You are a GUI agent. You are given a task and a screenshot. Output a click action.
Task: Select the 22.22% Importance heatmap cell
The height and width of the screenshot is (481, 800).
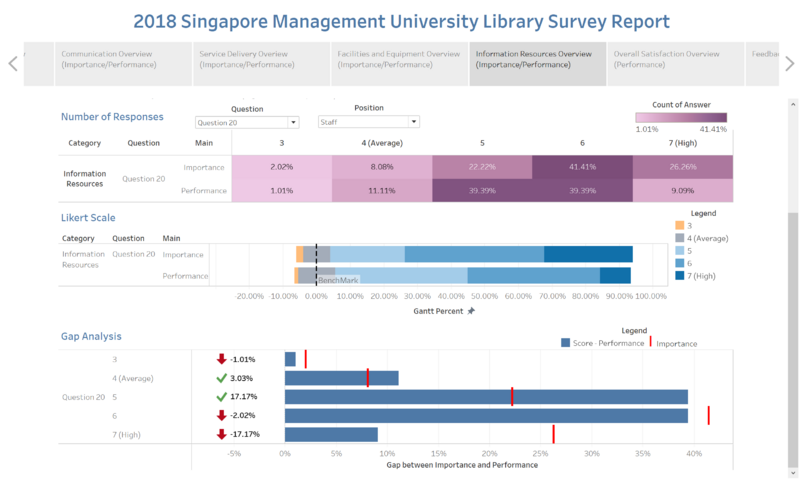[482, 167]
